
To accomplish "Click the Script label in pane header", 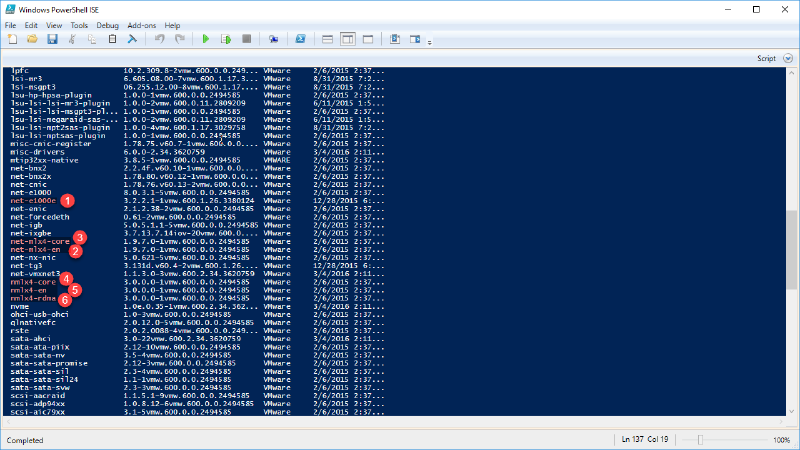I will click(766, 58).
